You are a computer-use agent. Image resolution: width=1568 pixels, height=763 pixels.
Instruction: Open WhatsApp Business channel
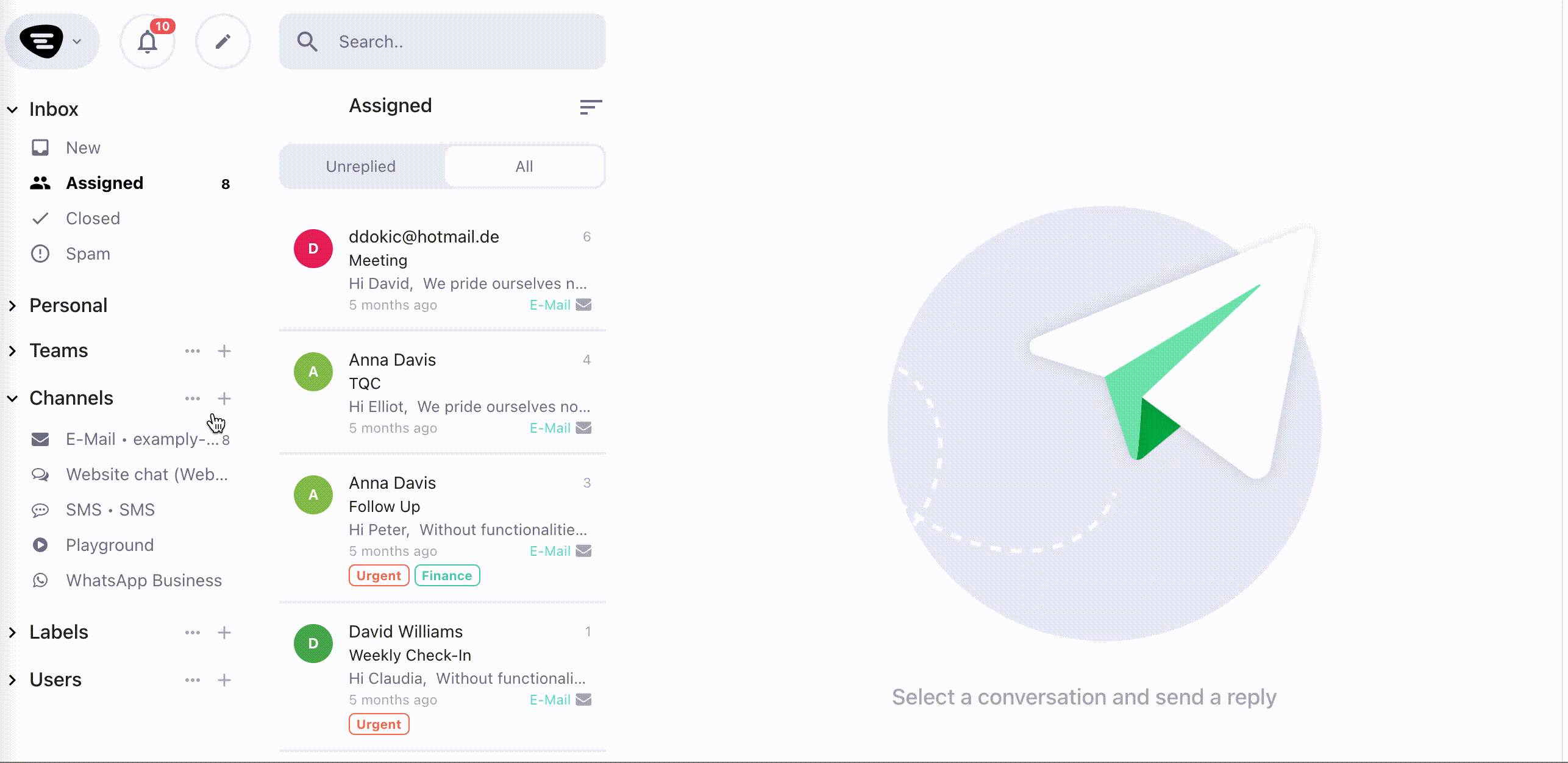143,580
